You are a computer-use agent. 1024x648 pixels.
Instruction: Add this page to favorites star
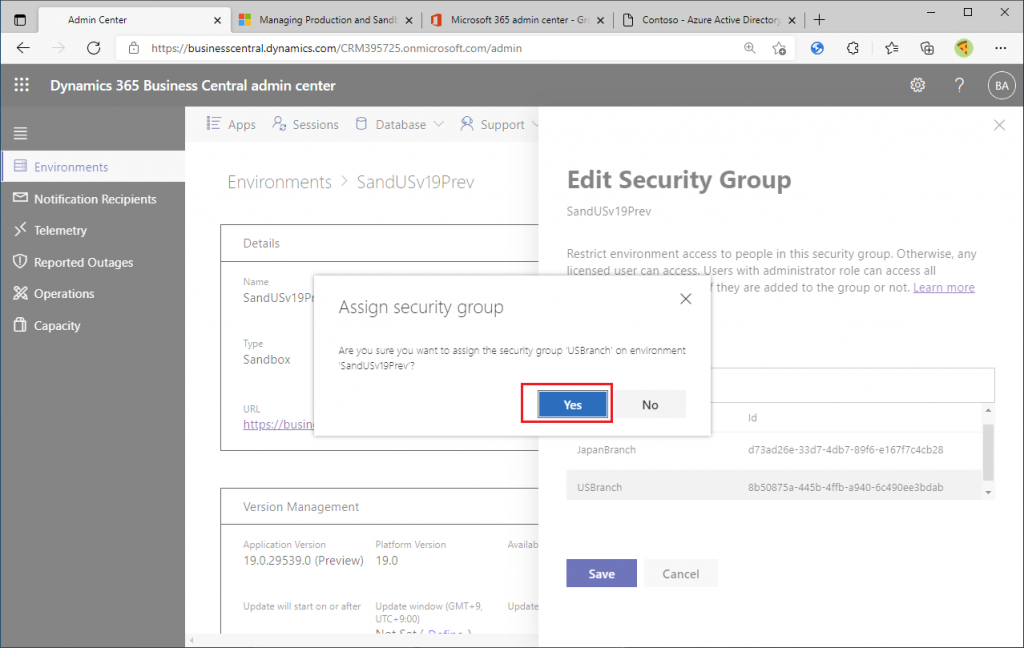[778, 48]
